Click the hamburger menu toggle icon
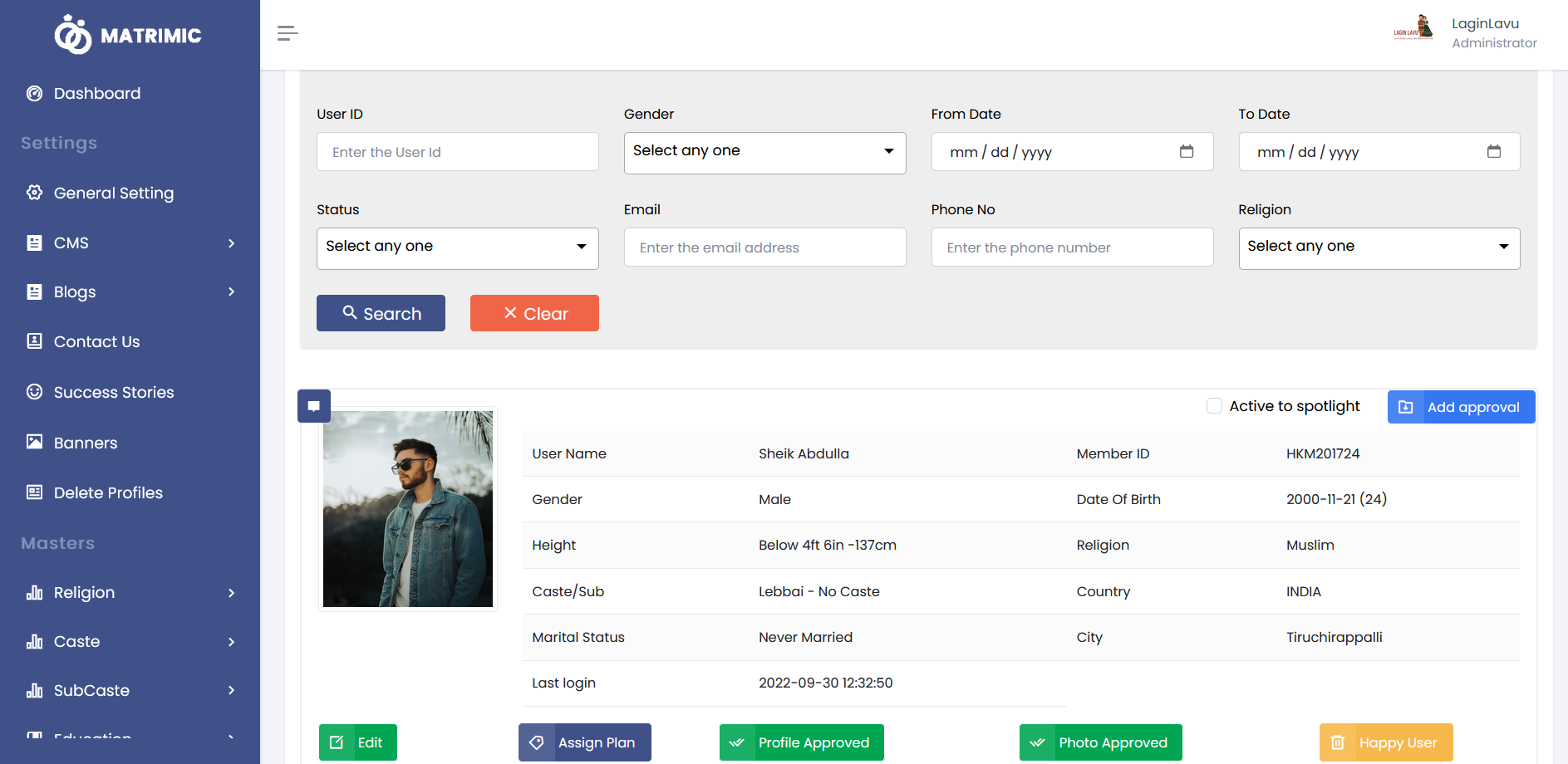The width and height of the screenshot is (1568, 764). (288, 33)
